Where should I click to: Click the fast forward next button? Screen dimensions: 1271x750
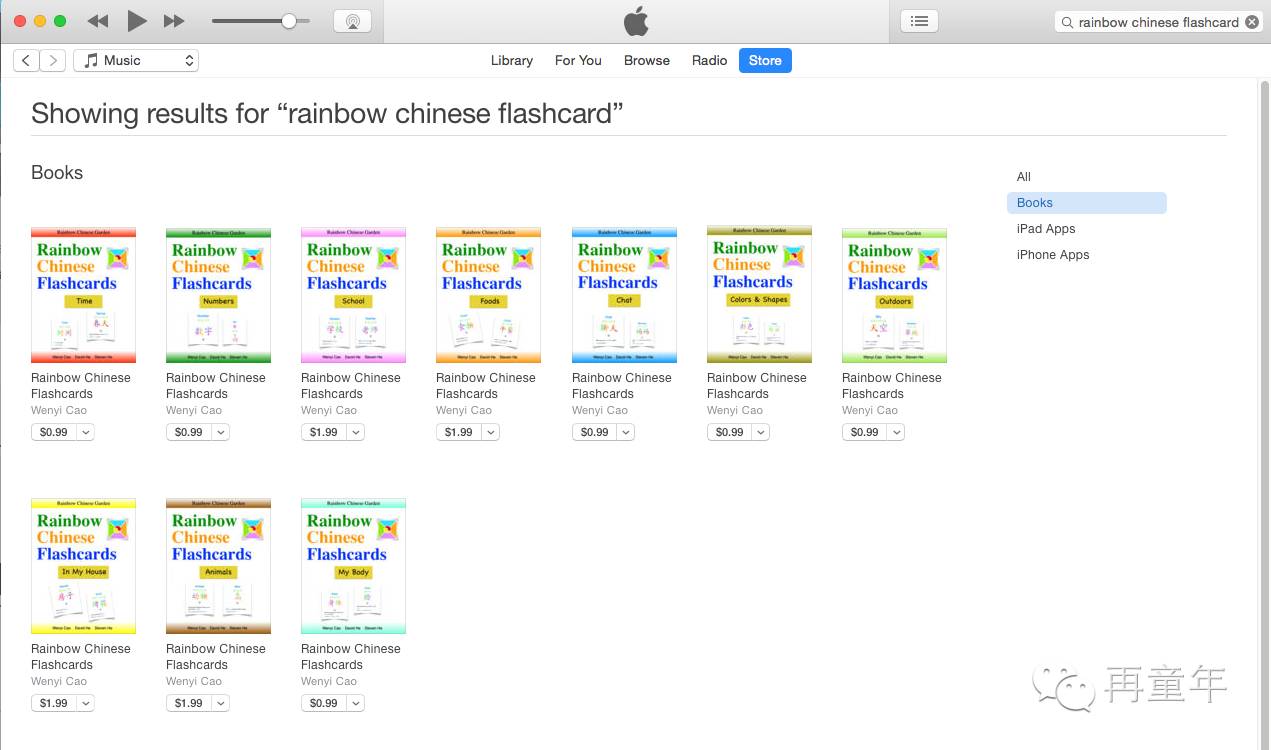(x=174, y=21)
